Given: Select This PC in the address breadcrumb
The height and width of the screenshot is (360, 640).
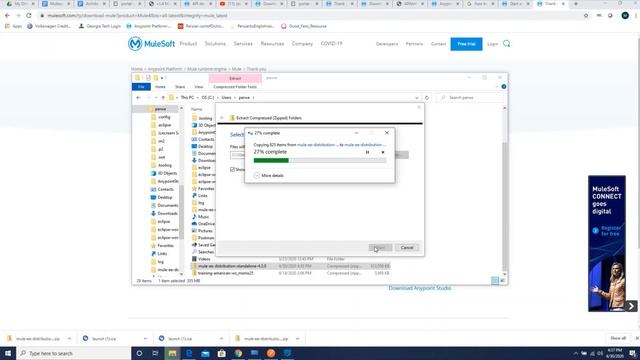Looking at the screenshot, I should pyautogui.click(x=187, y=98).
